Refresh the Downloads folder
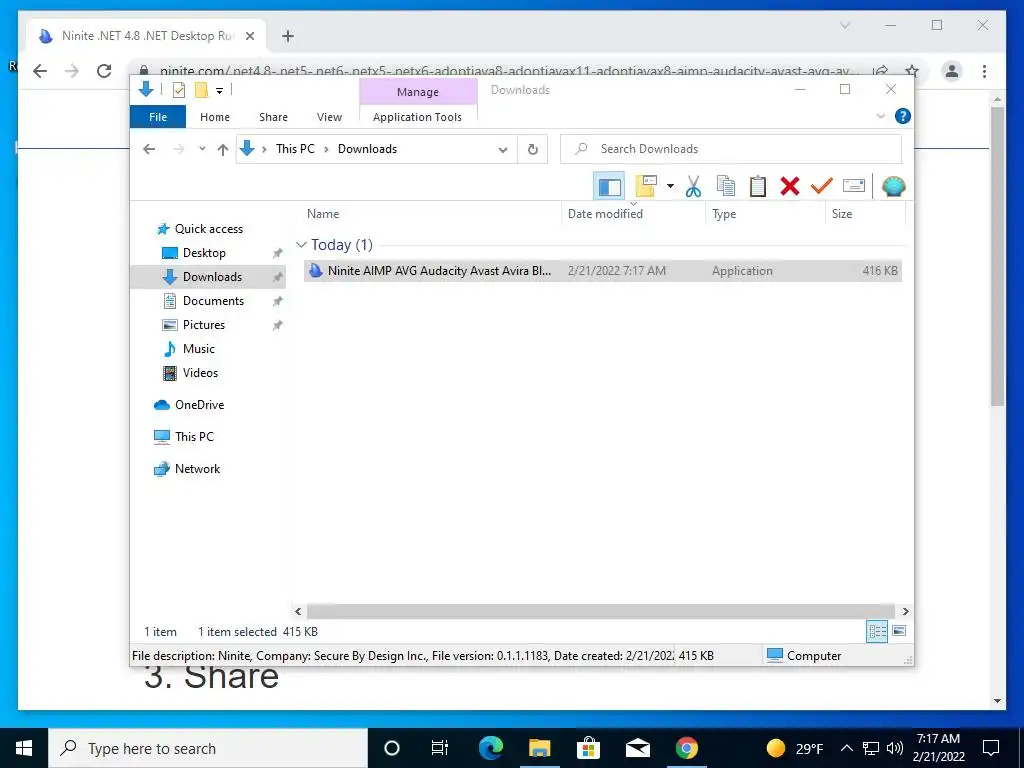 (x=533, y=150)
